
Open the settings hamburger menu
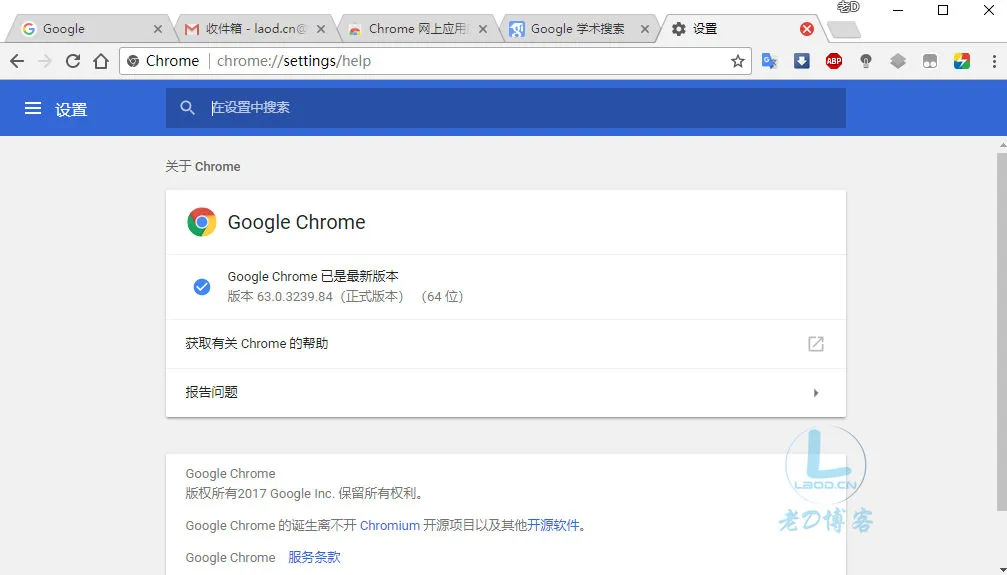click(33, 108)
